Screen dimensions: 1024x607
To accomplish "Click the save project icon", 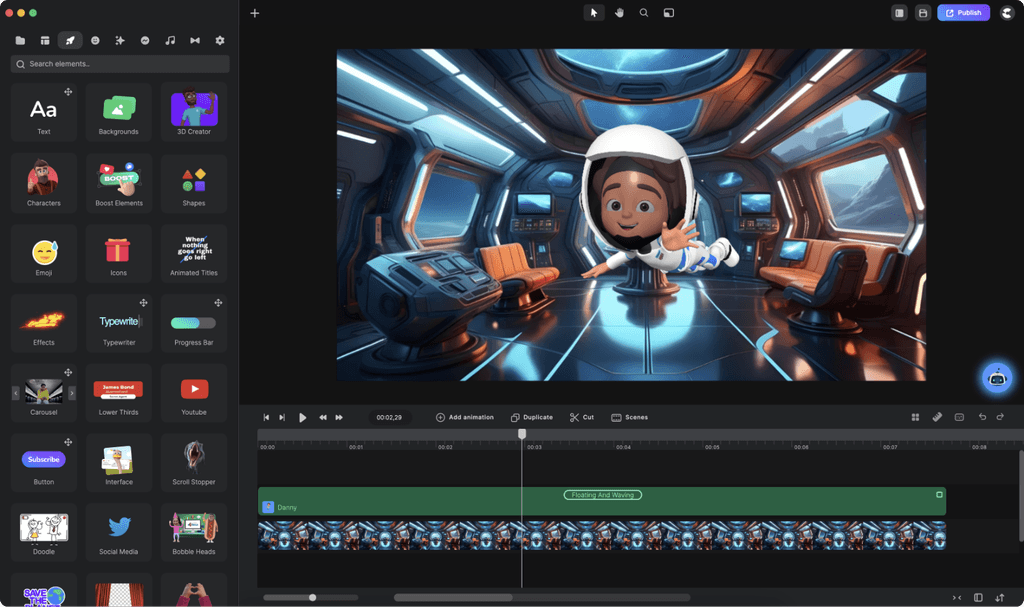I will [923, 13].
